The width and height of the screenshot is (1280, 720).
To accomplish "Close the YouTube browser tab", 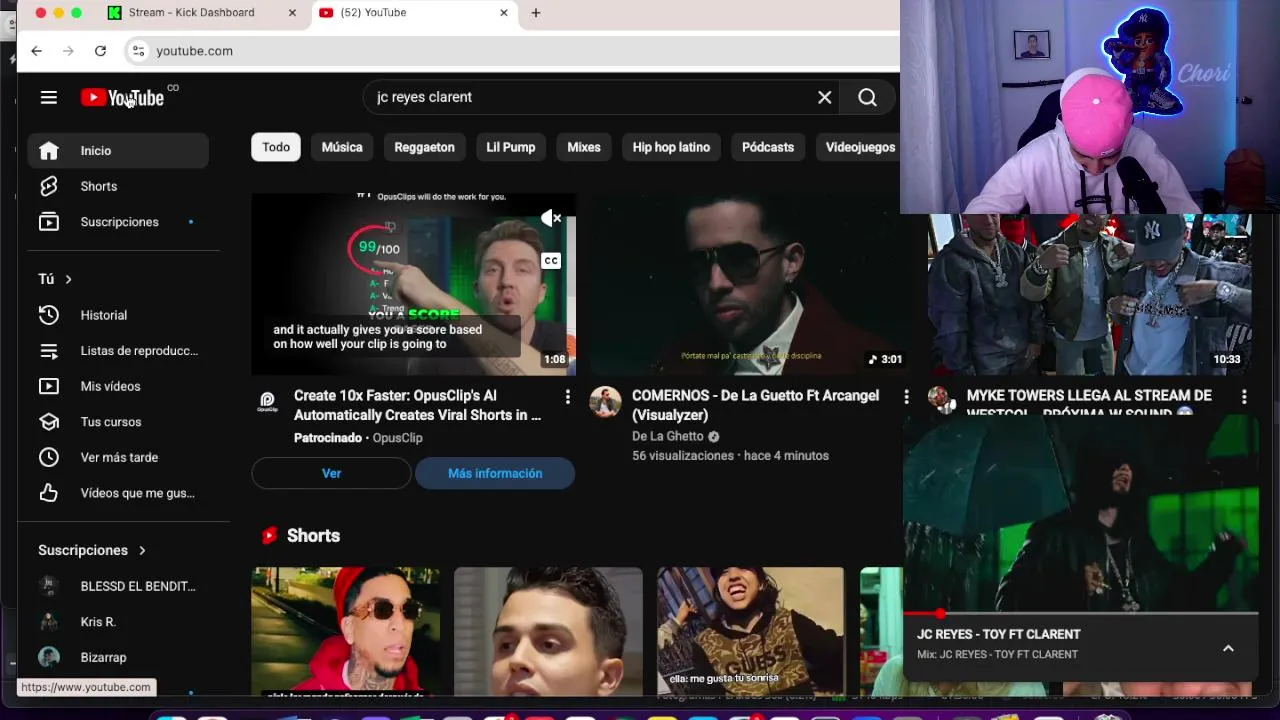I will click(x=504, y=13).
